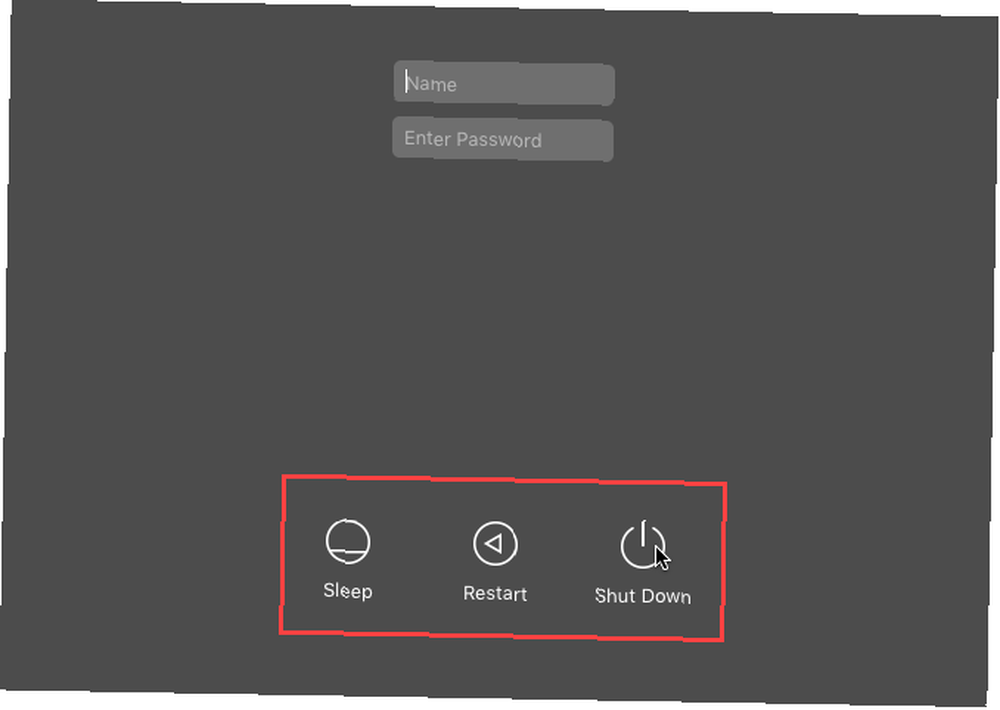This screenshot has height=710, width=1000.
Task: Focus the Name input field
Action: (x=504, y=84)
